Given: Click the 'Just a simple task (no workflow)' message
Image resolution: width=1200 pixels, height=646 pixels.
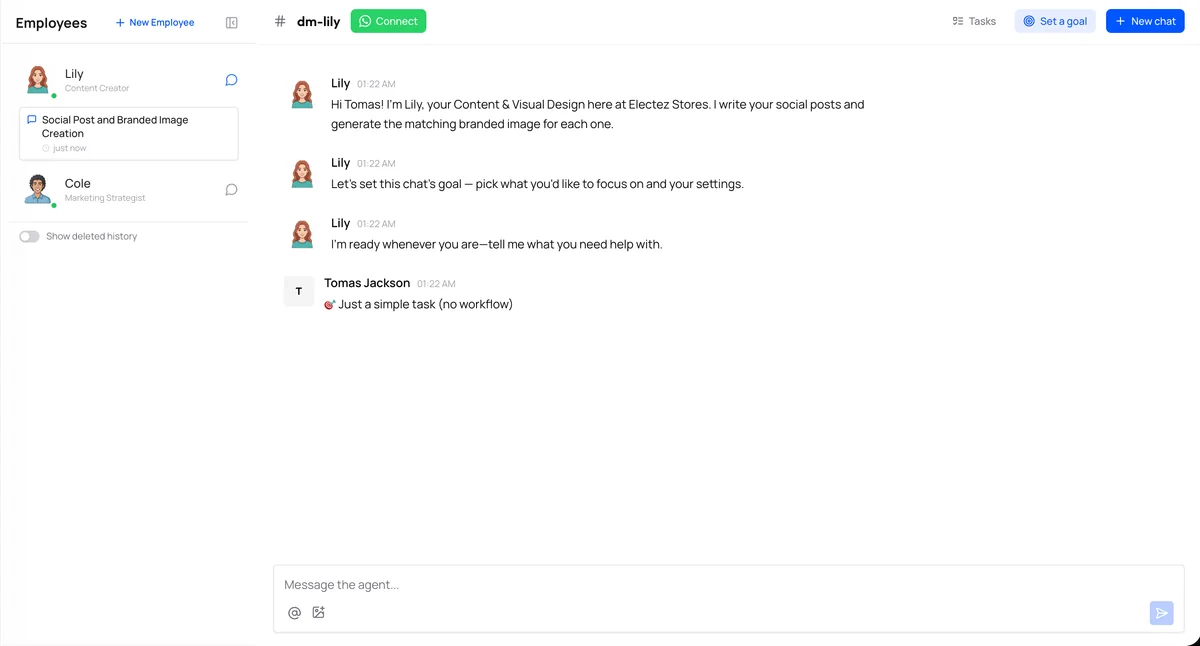Looking at the screenshot, I should [x=418, y=304].
